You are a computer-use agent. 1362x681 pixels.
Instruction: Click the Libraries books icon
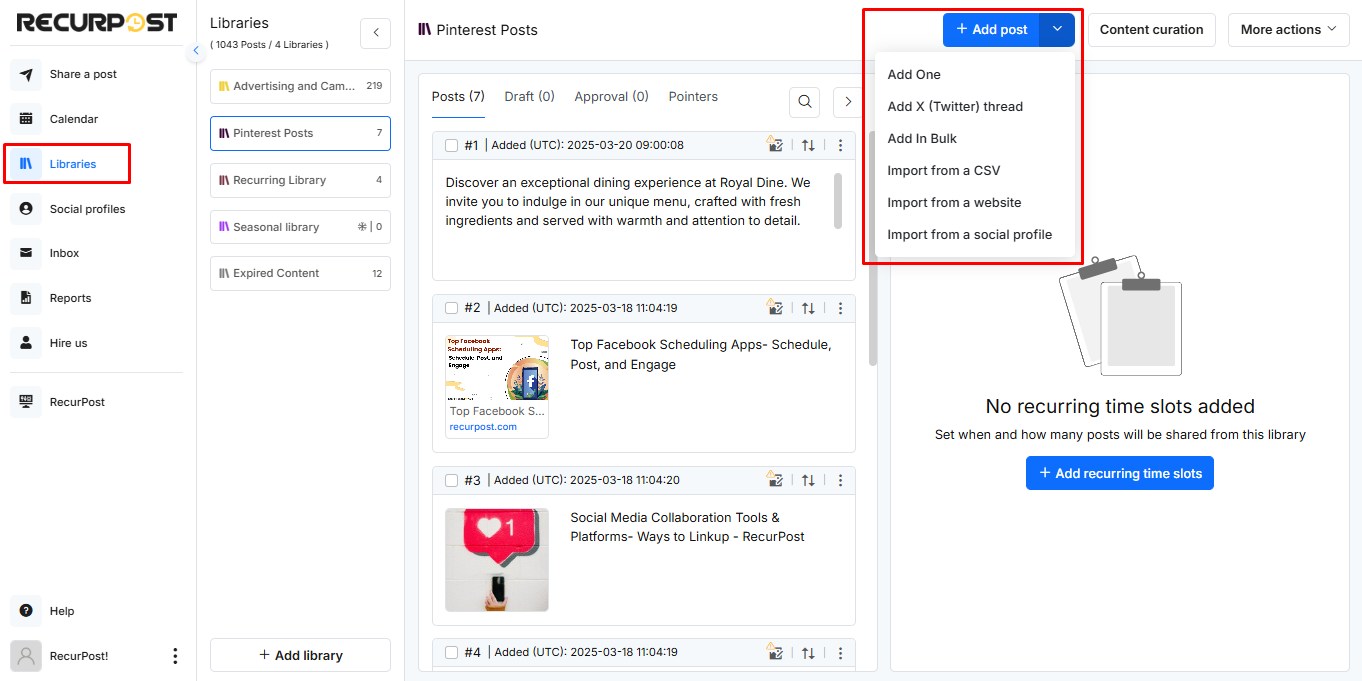tap(26, 164)
